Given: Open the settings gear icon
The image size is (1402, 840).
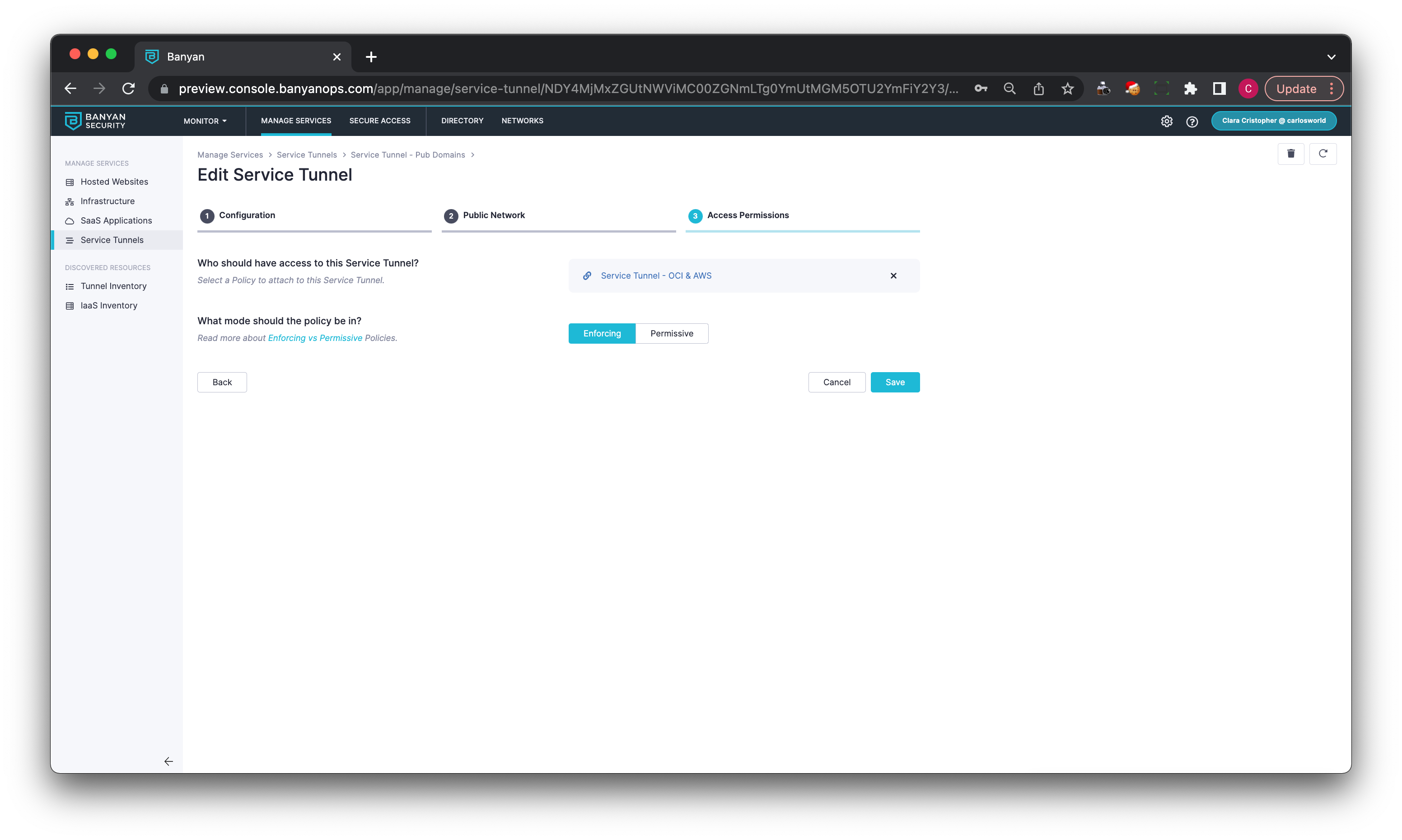Looking at the screenshot, I should (1167, 121).
